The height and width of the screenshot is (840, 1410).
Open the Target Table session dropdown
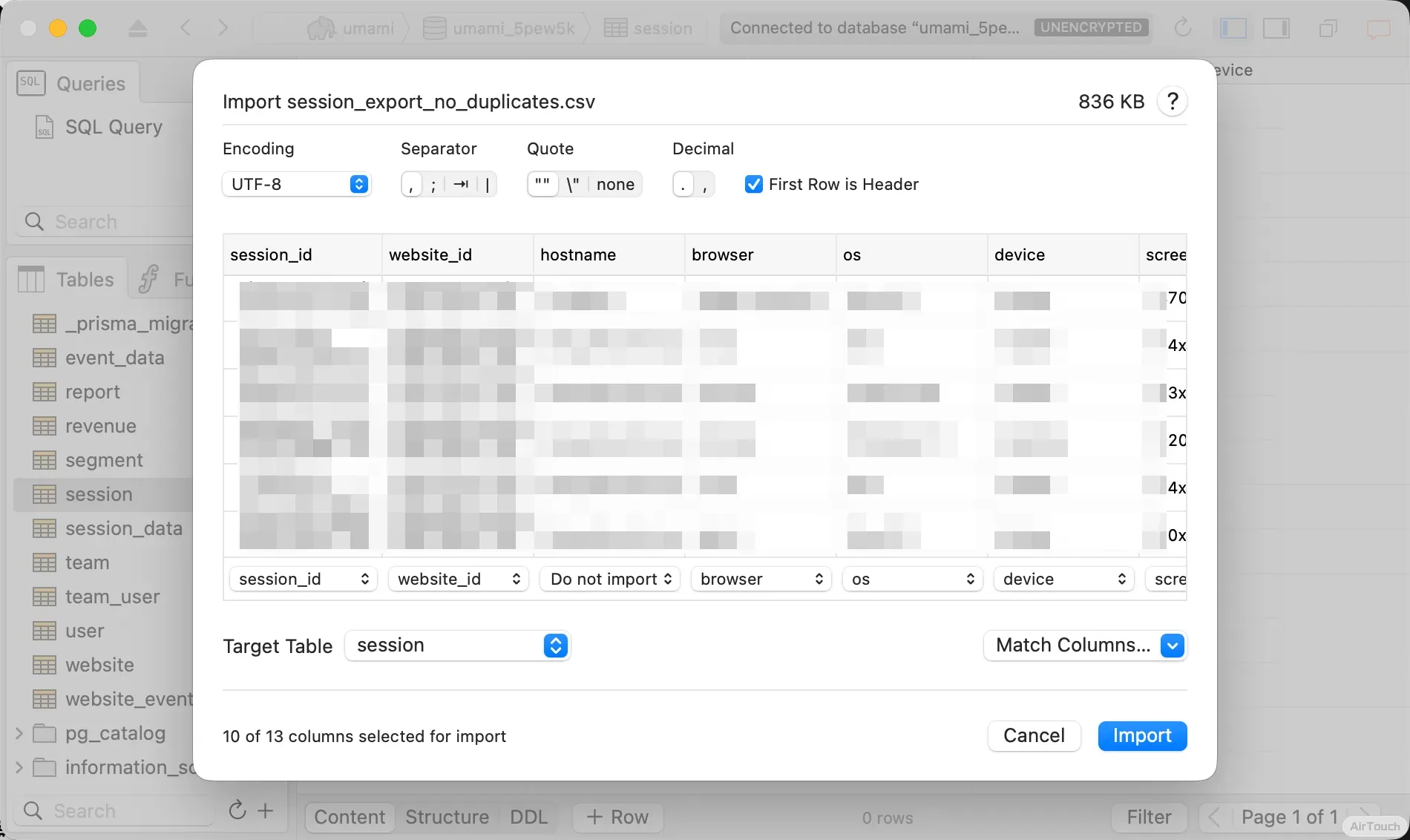tap(457, 646)
